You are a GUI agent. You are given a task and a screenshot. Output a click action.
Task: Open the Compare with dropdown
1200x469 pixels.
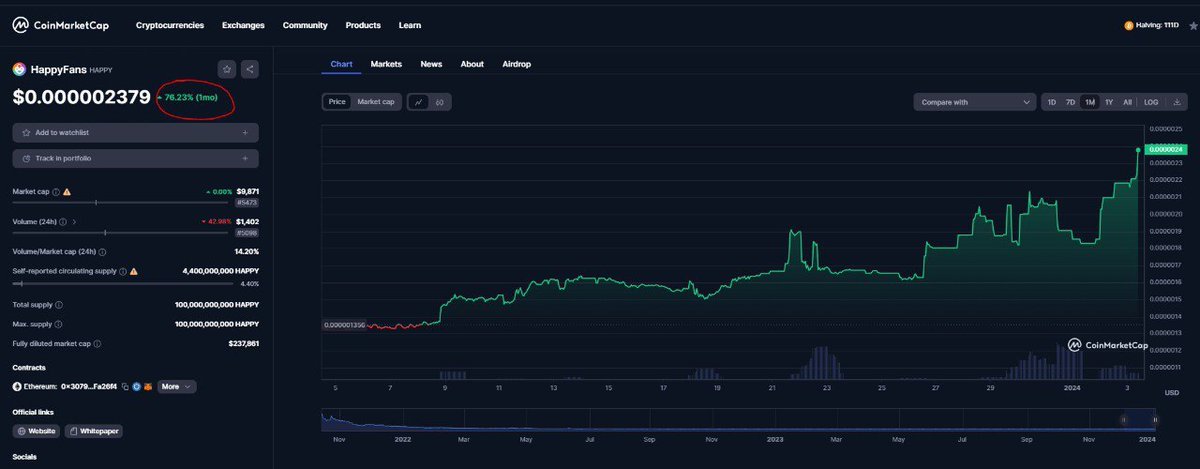coord(975,102)
